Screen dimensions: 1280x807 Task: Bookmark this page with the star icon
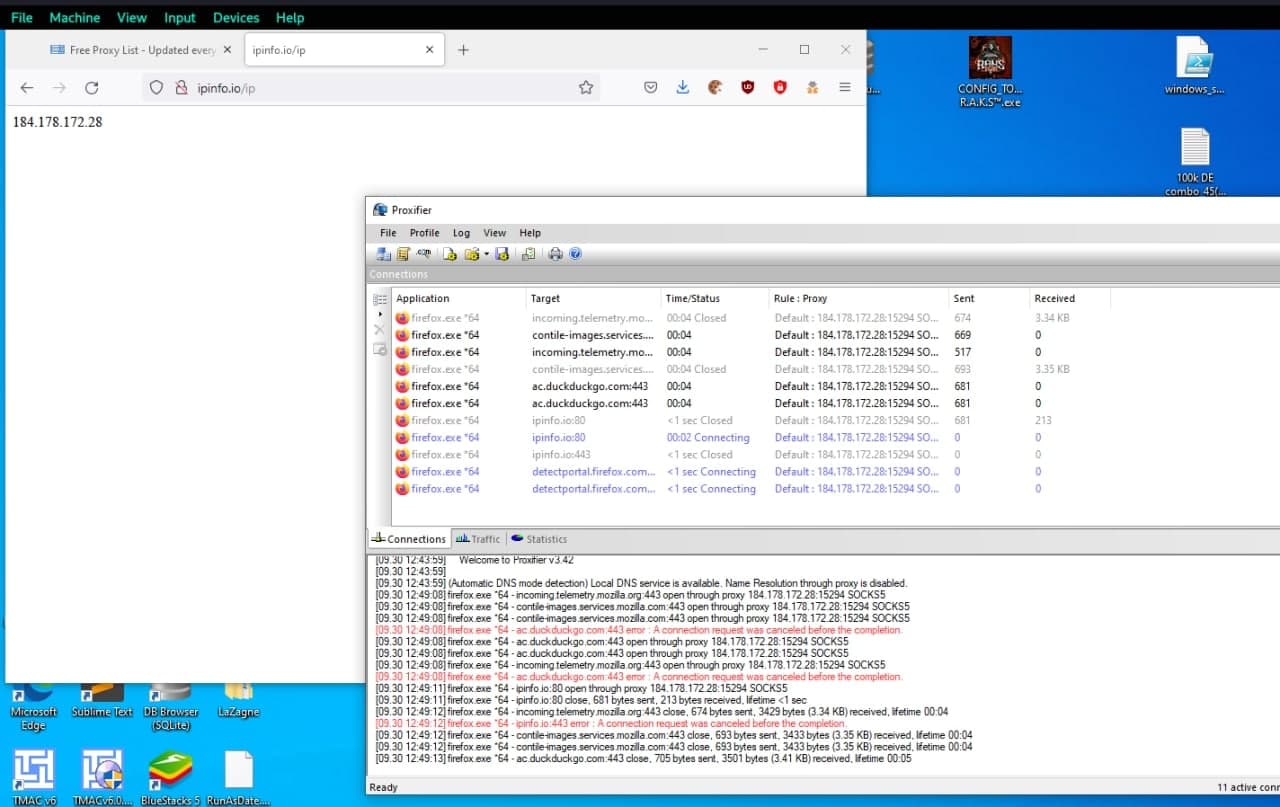click(586, 88)
